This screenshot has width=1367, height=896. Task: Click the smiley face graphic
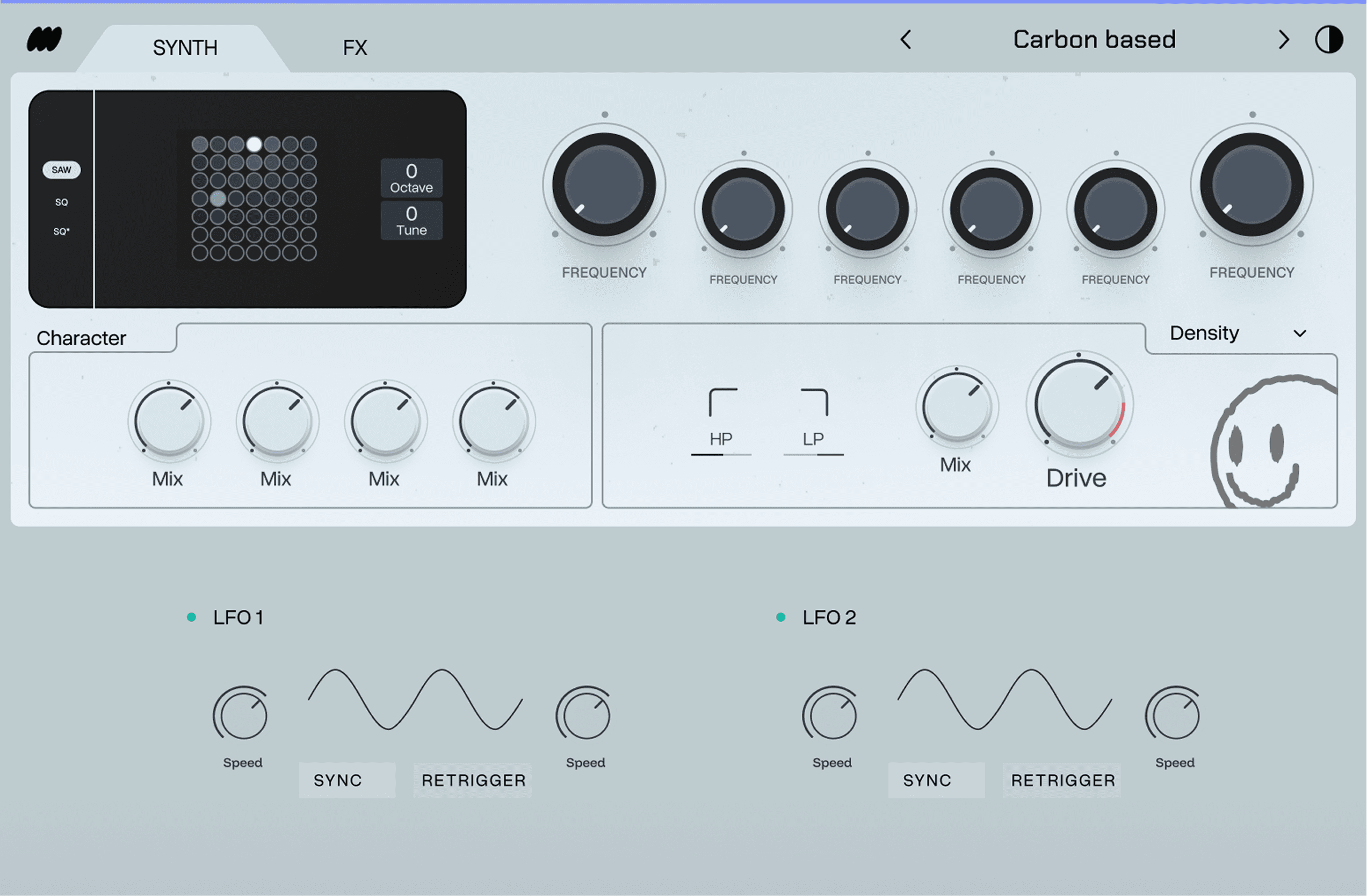click(x=1274, y=442)
